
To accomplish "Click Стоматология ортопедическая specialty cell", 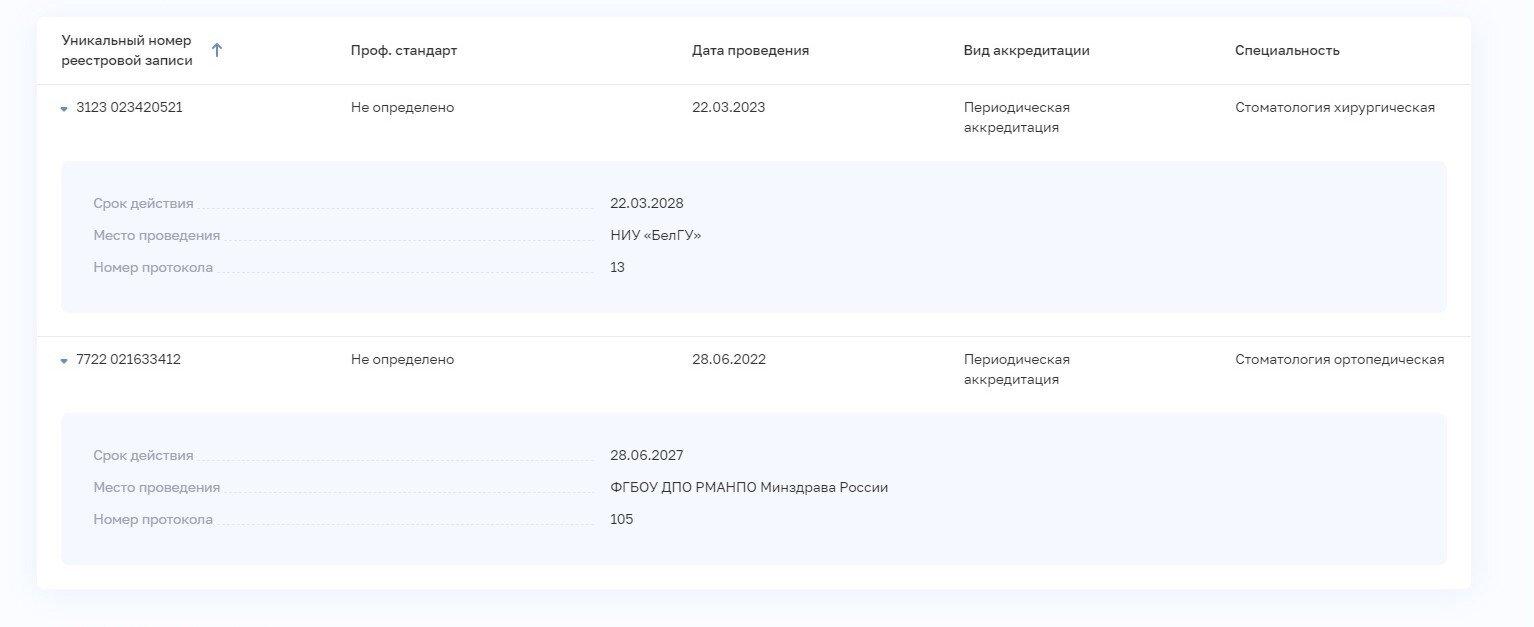I will point(1340,359).
